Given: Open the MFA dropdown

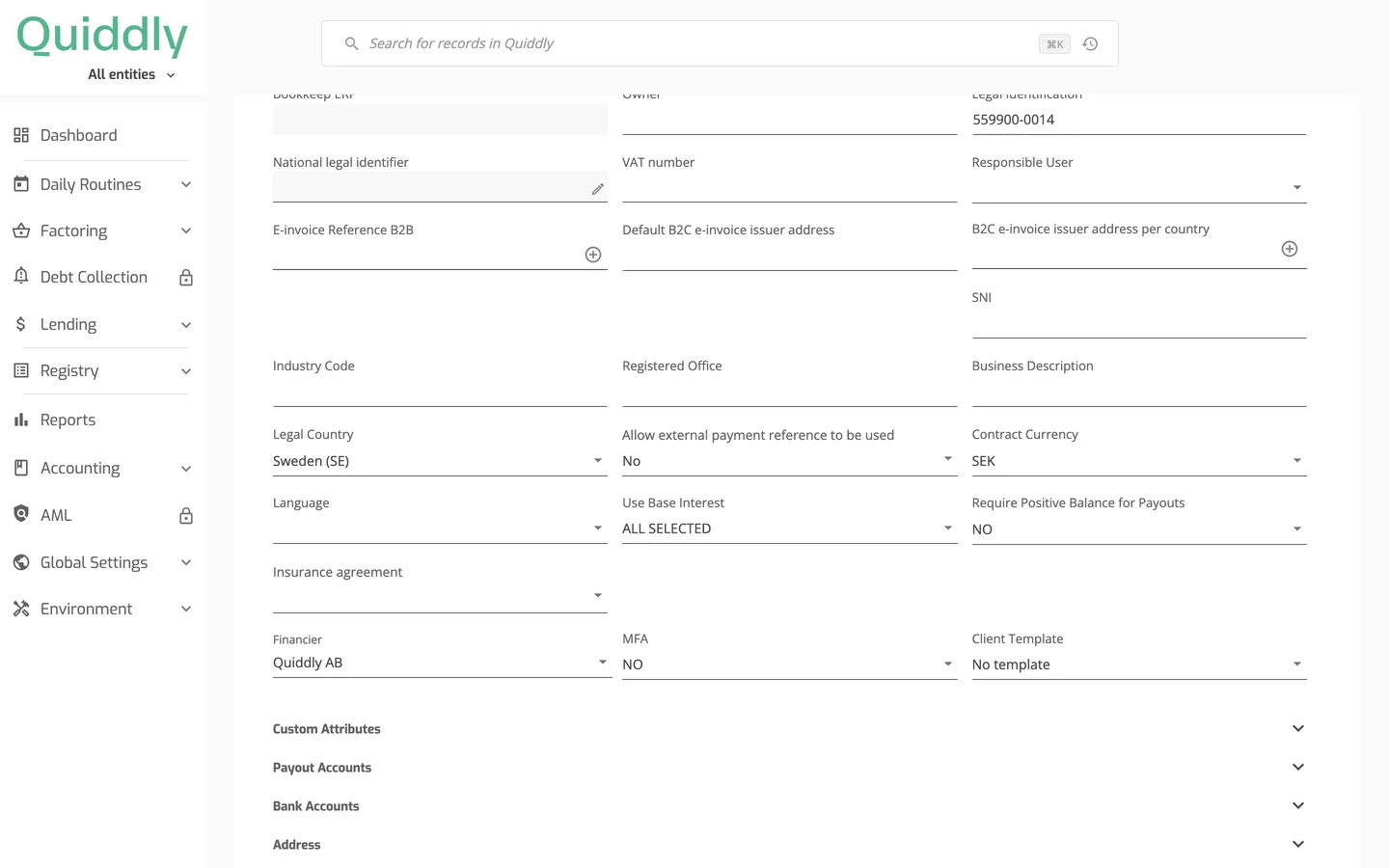Looking at the screenshot, I should click(x=789, y=665).
